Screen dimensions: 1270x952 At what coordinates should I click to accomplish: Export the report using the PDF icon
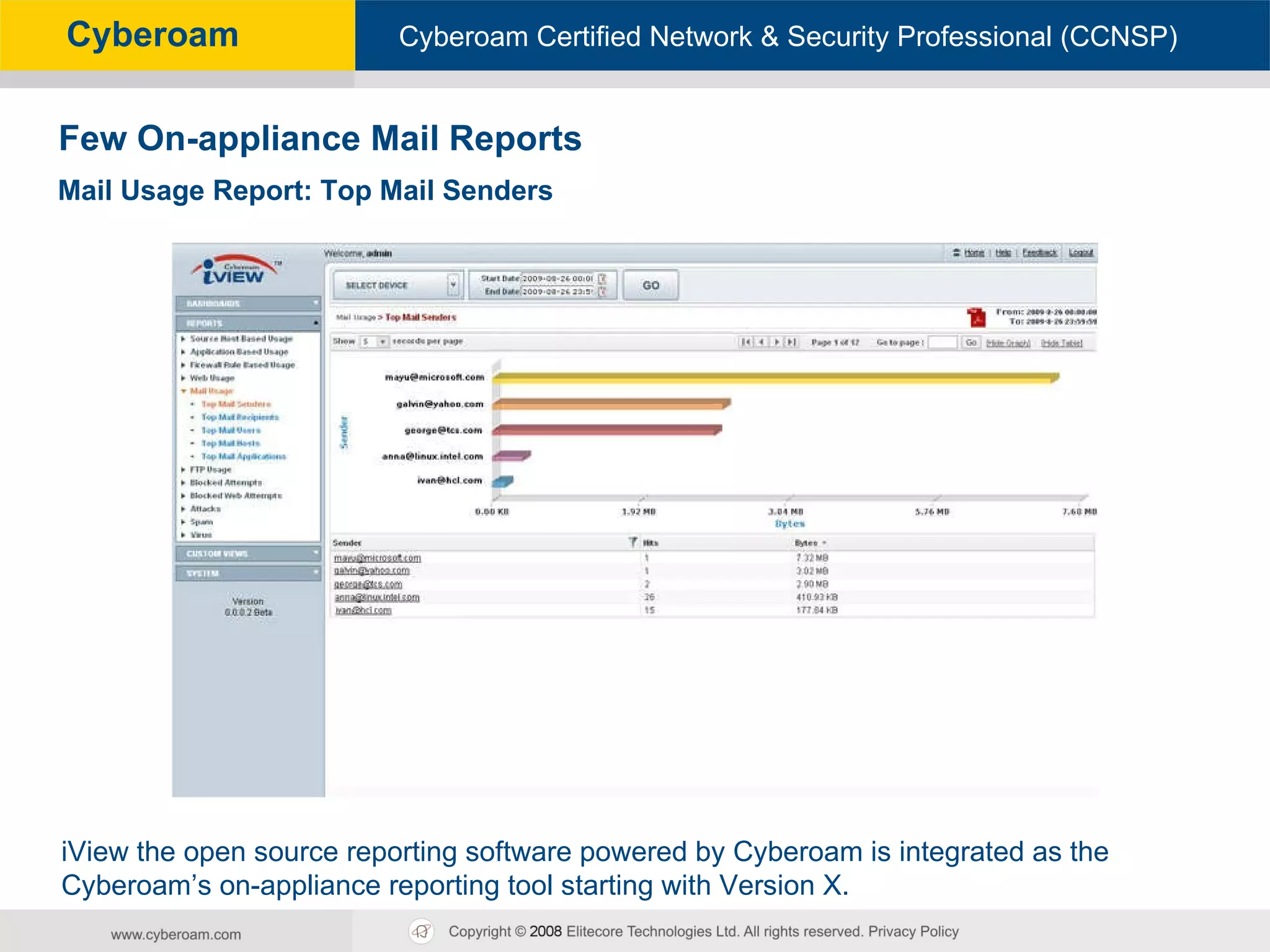[x=977, y=317]
